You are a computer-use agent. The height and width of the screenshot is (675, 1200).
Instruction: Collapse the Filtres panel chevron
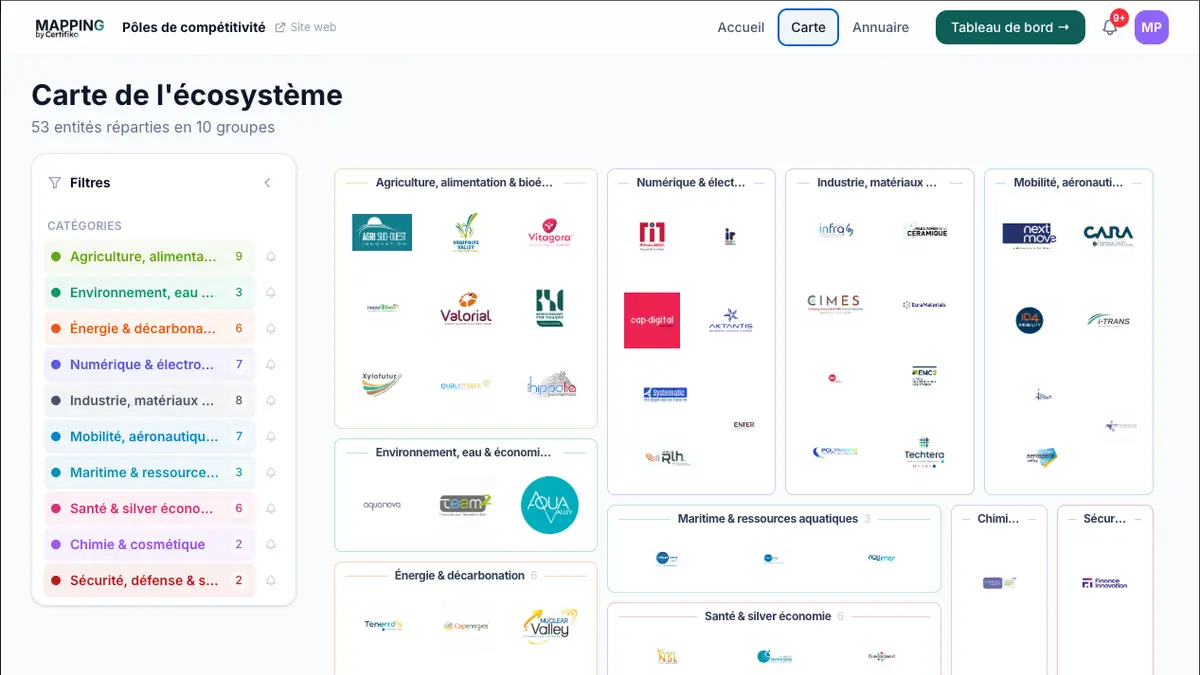point(267,183)
